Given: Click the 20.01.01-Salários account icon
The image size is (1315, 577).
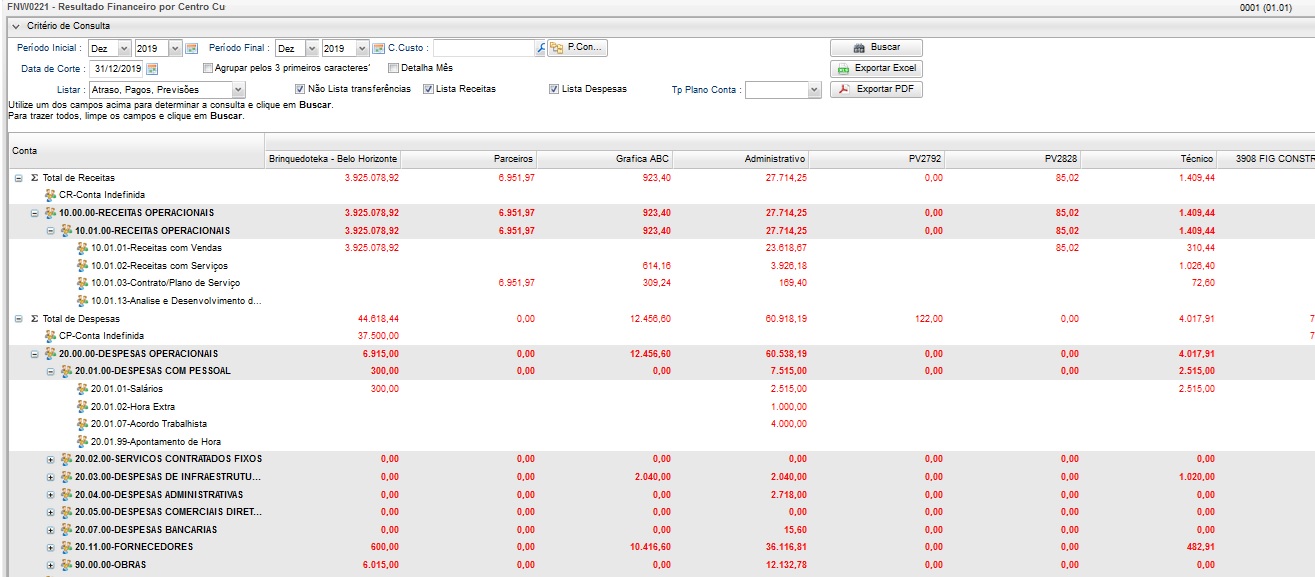Looking at the screenshot, I should 82,389.
